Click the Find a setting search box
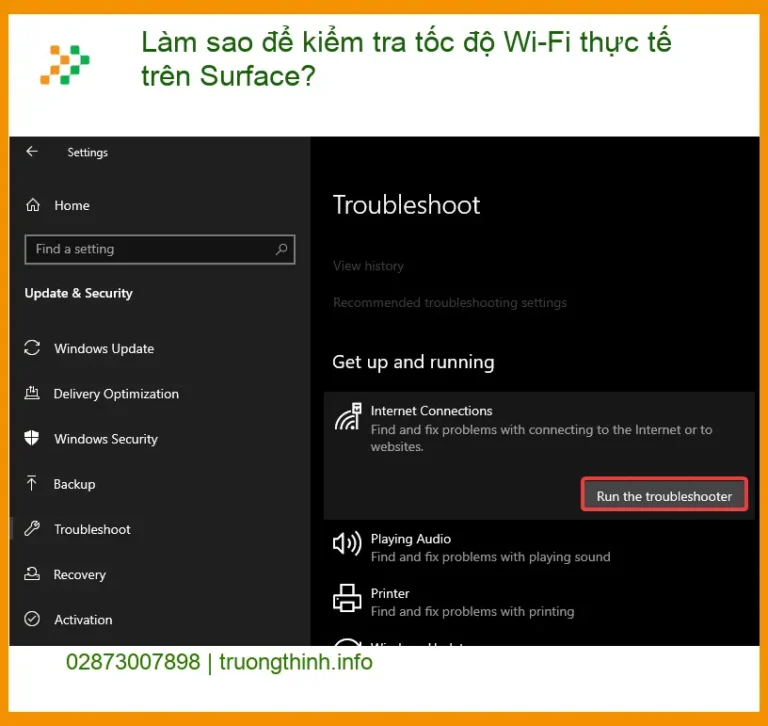768x726 pixels. (160, 249)
